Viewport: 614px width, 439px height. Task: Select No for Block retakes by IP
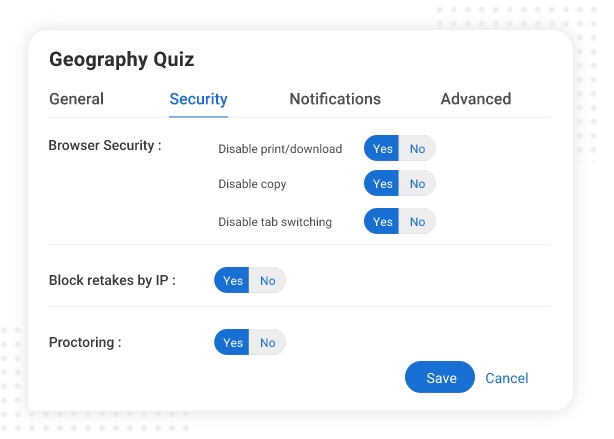(267, 281)
